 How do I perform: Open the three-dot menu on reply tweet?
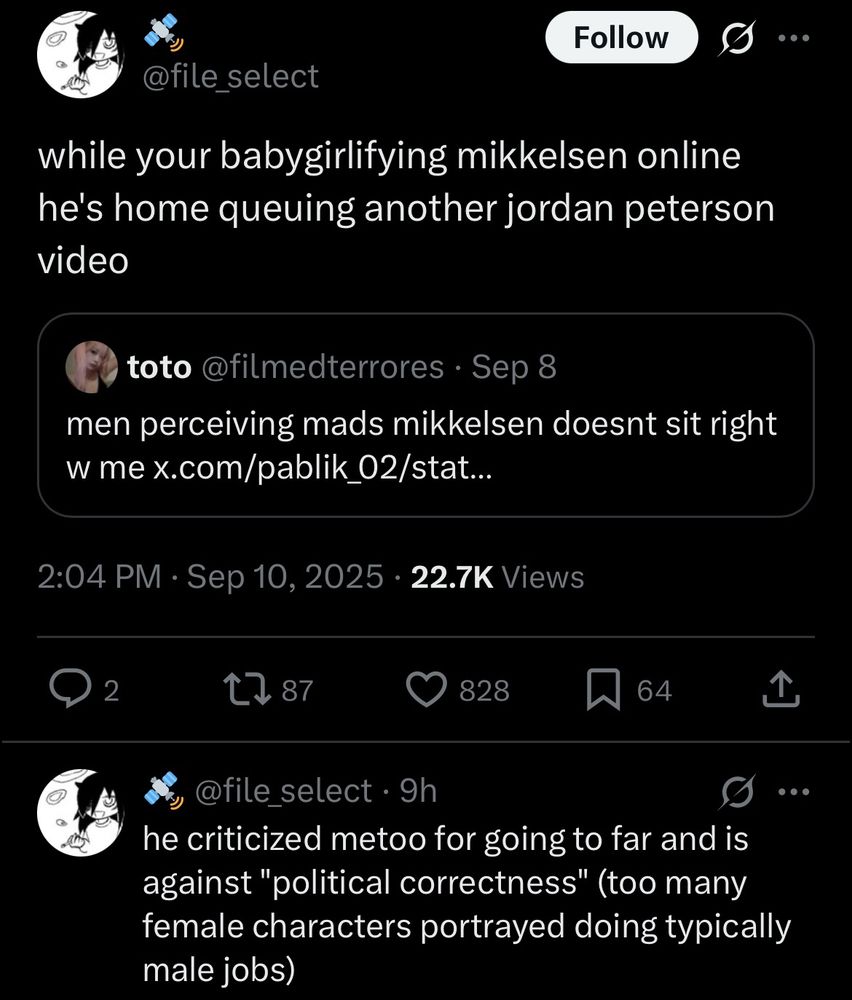pos(796,791)
